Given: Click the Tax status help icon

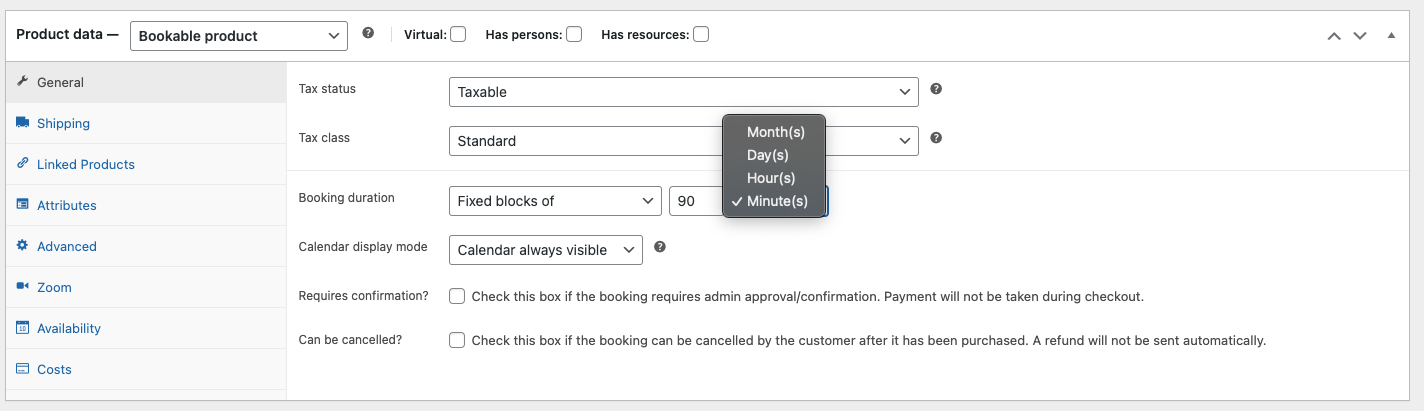Looking at the screenshot, I should coord(936,88).
